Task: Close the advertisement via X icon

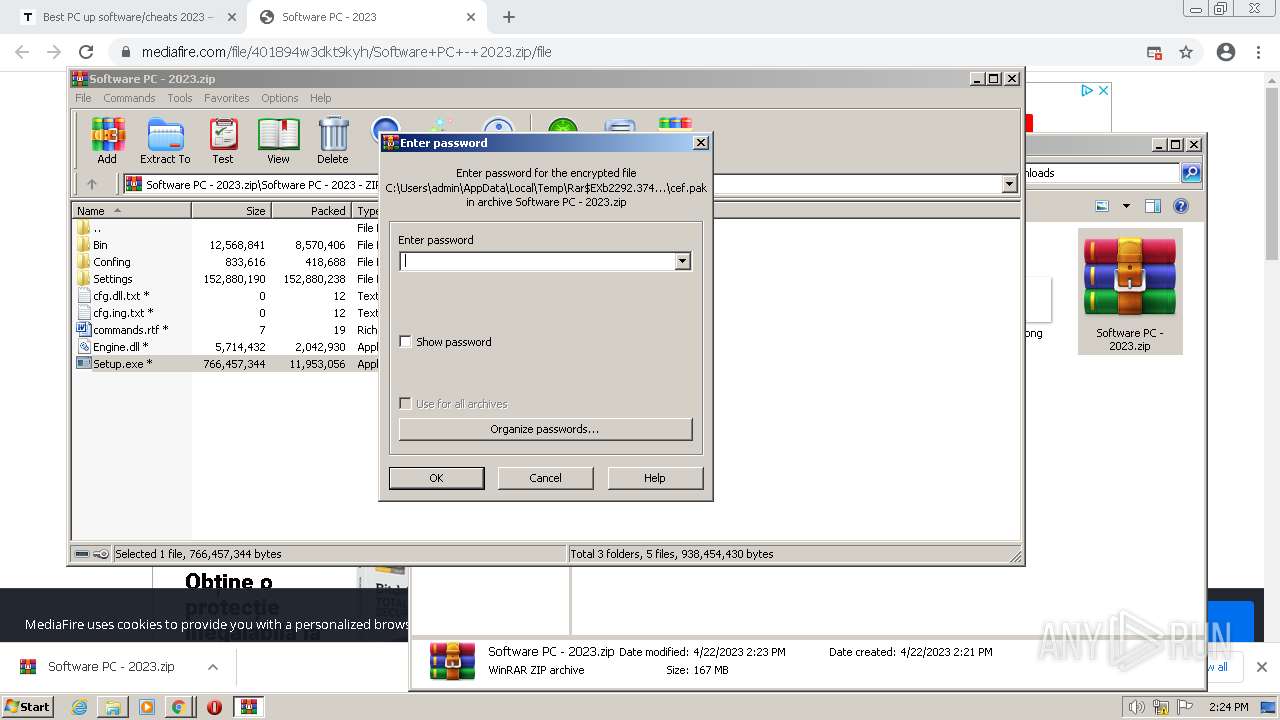Action: point(1104,90)
